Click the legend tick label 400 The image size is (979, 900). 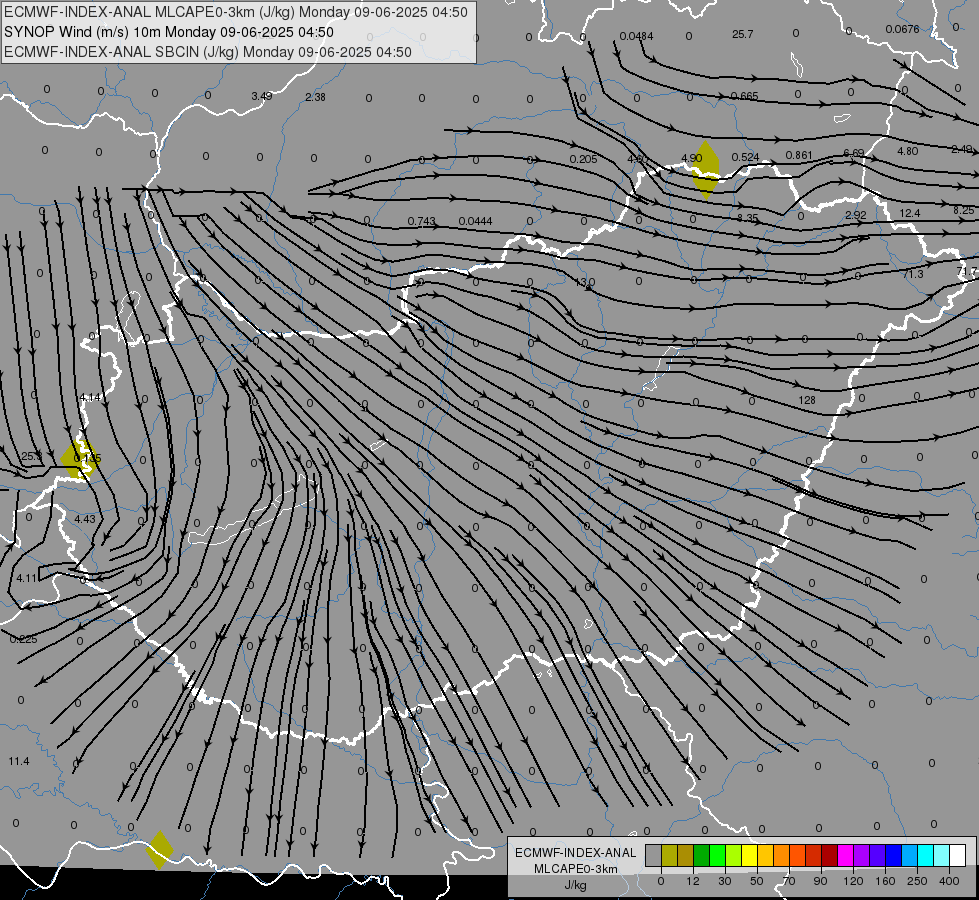coord(949,881)
